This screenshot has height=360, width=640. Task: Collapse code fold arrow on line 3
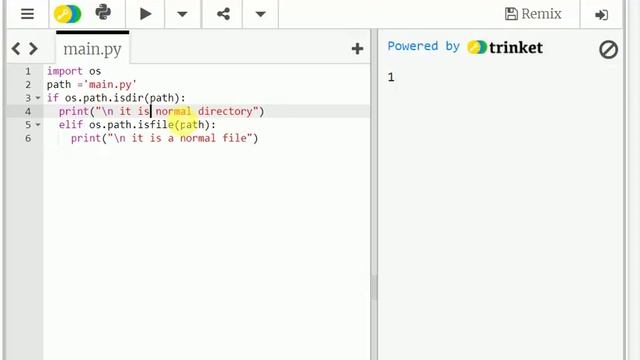click(38, 98)
